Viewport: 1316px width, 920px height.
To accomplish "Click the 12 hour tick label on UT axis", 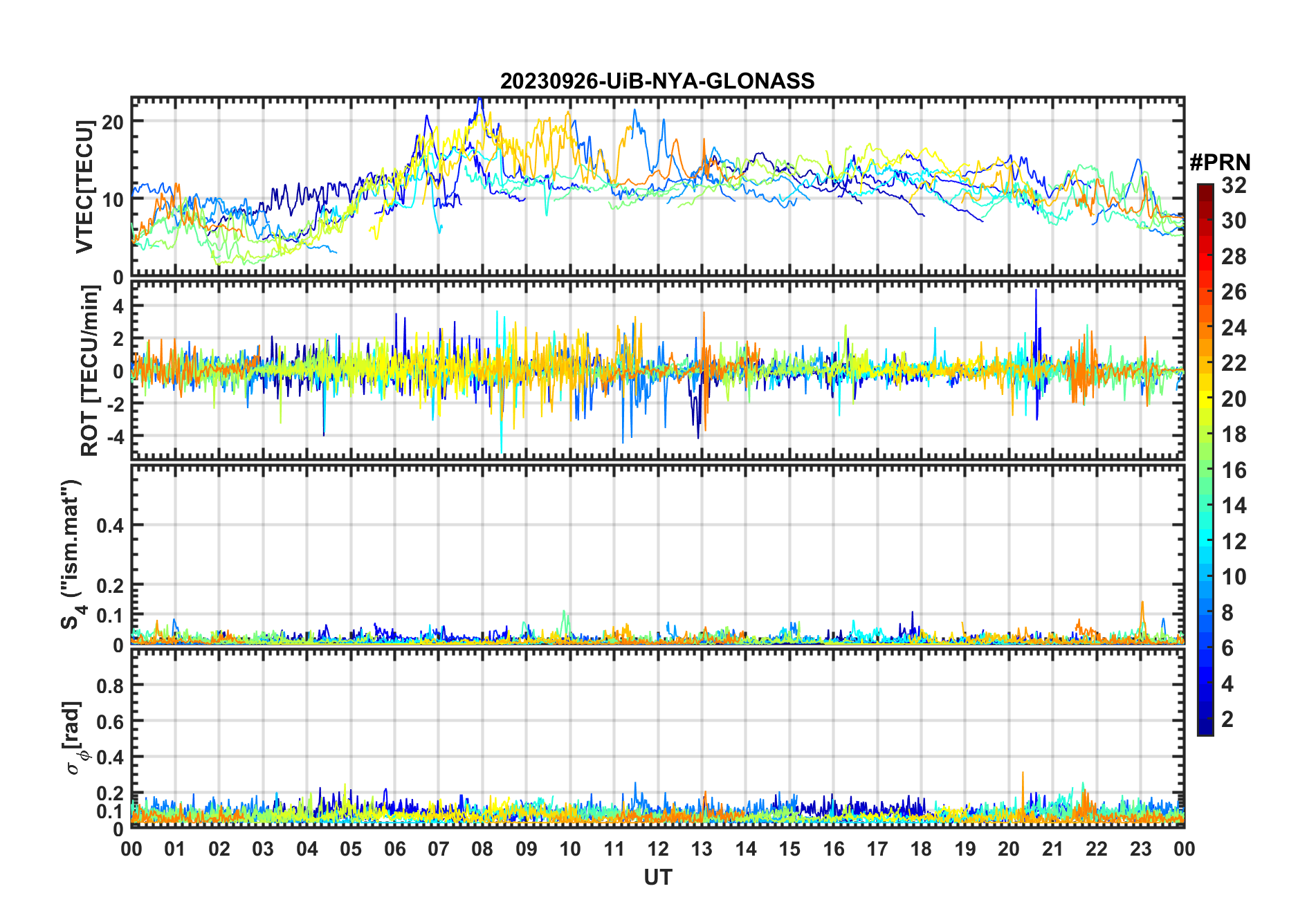I will point(658,849).
